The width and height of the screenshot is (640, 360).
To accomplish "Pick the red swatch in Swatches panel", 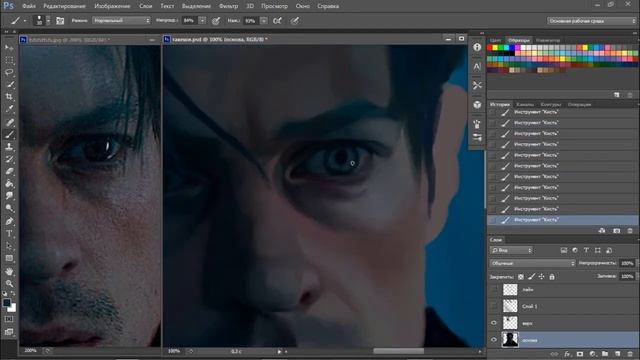I will (x=490, y=48).
